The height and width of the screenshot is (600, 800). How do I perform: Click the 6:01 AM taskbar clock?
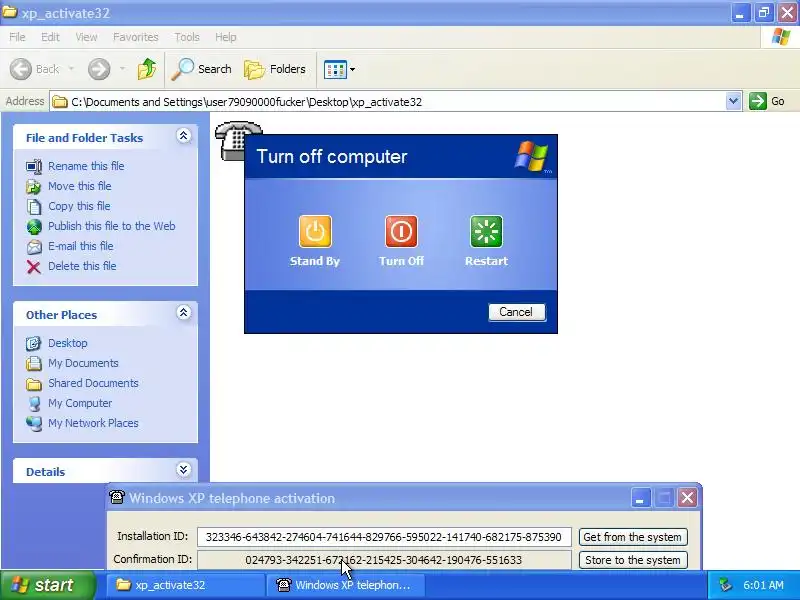(763, 585)
